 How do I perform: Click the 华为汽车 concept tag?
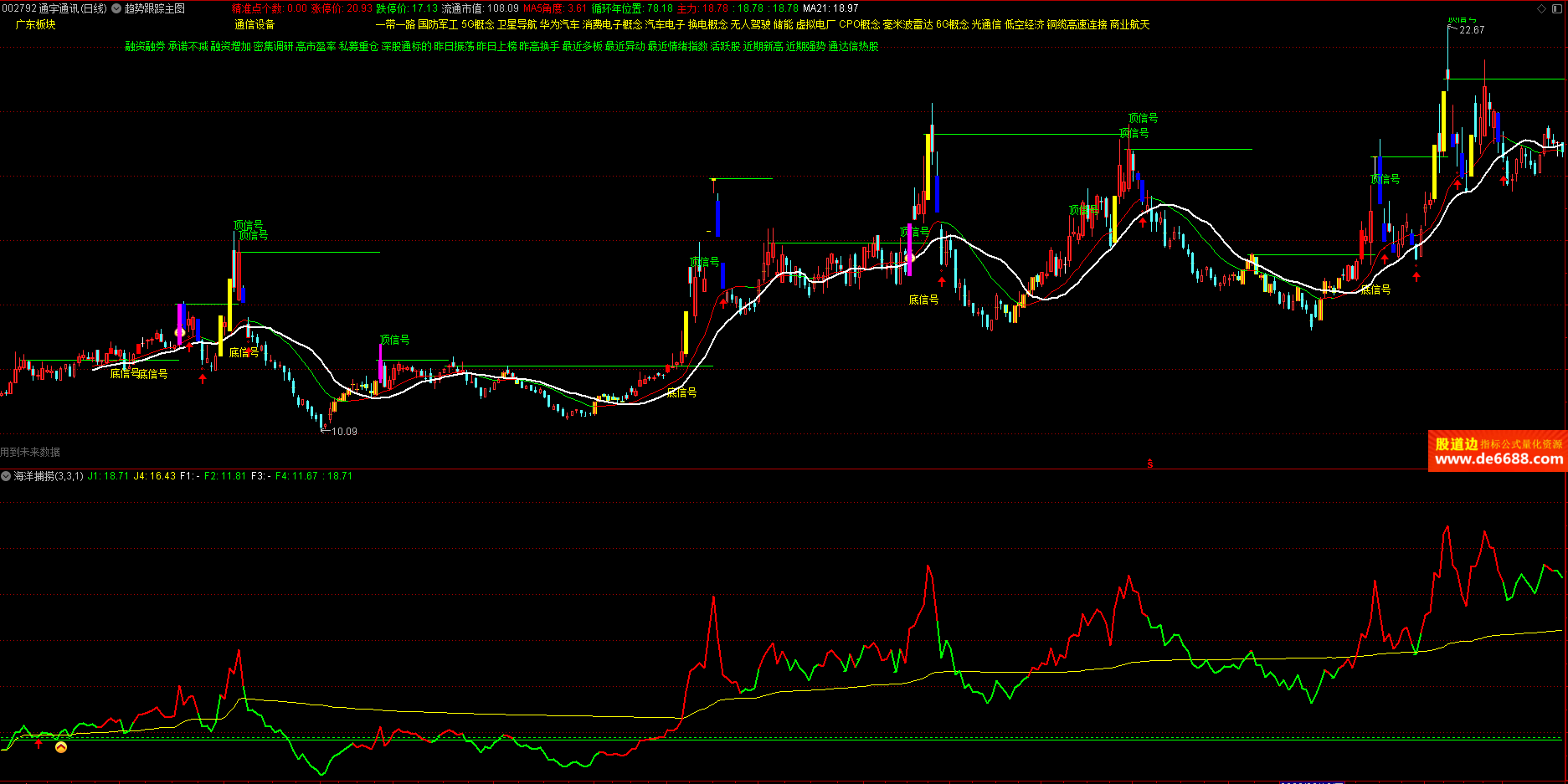[x=559, y=25]
